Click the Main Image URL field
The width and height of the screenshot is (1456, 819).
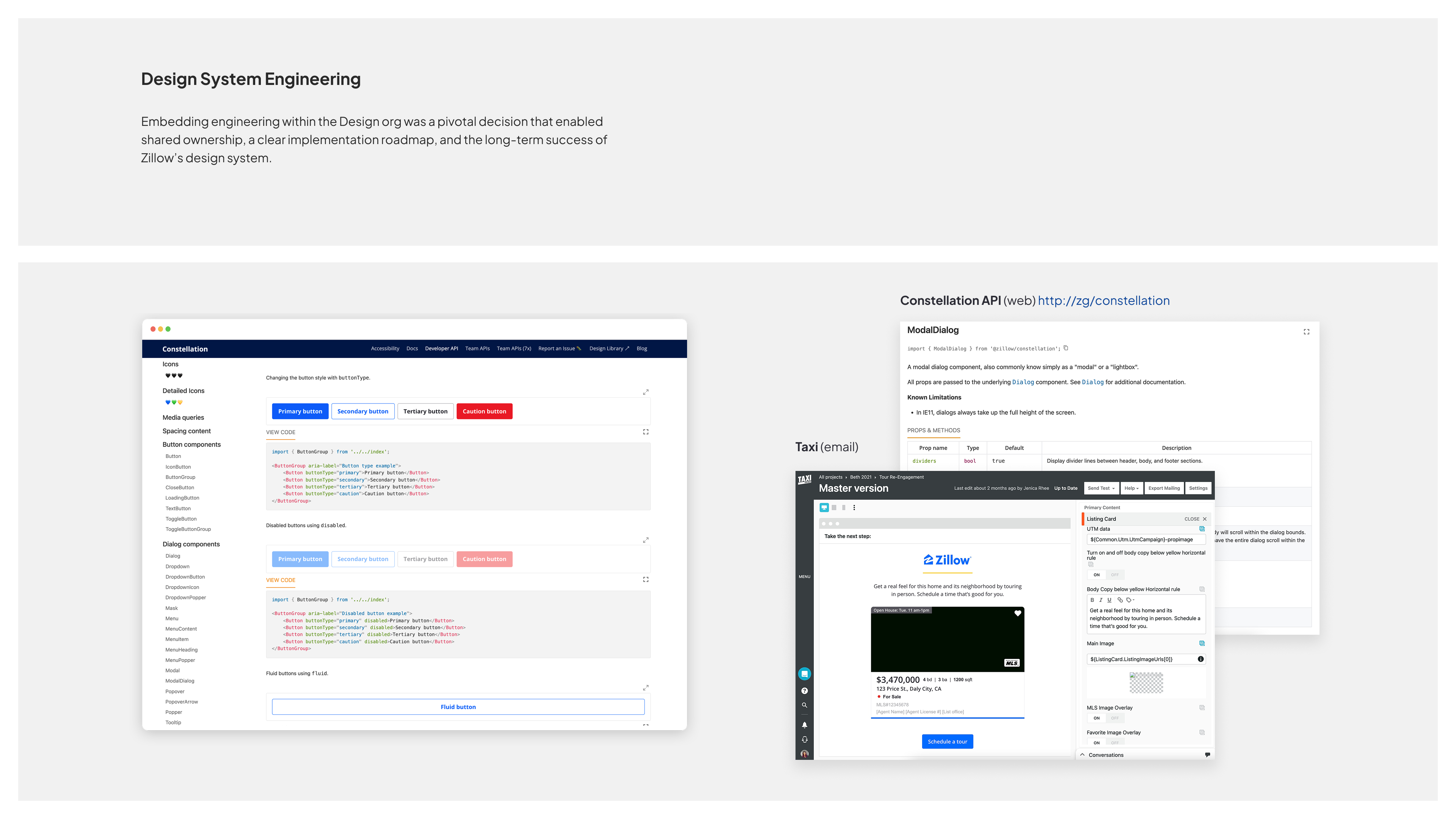click(x=1146, y=659)
